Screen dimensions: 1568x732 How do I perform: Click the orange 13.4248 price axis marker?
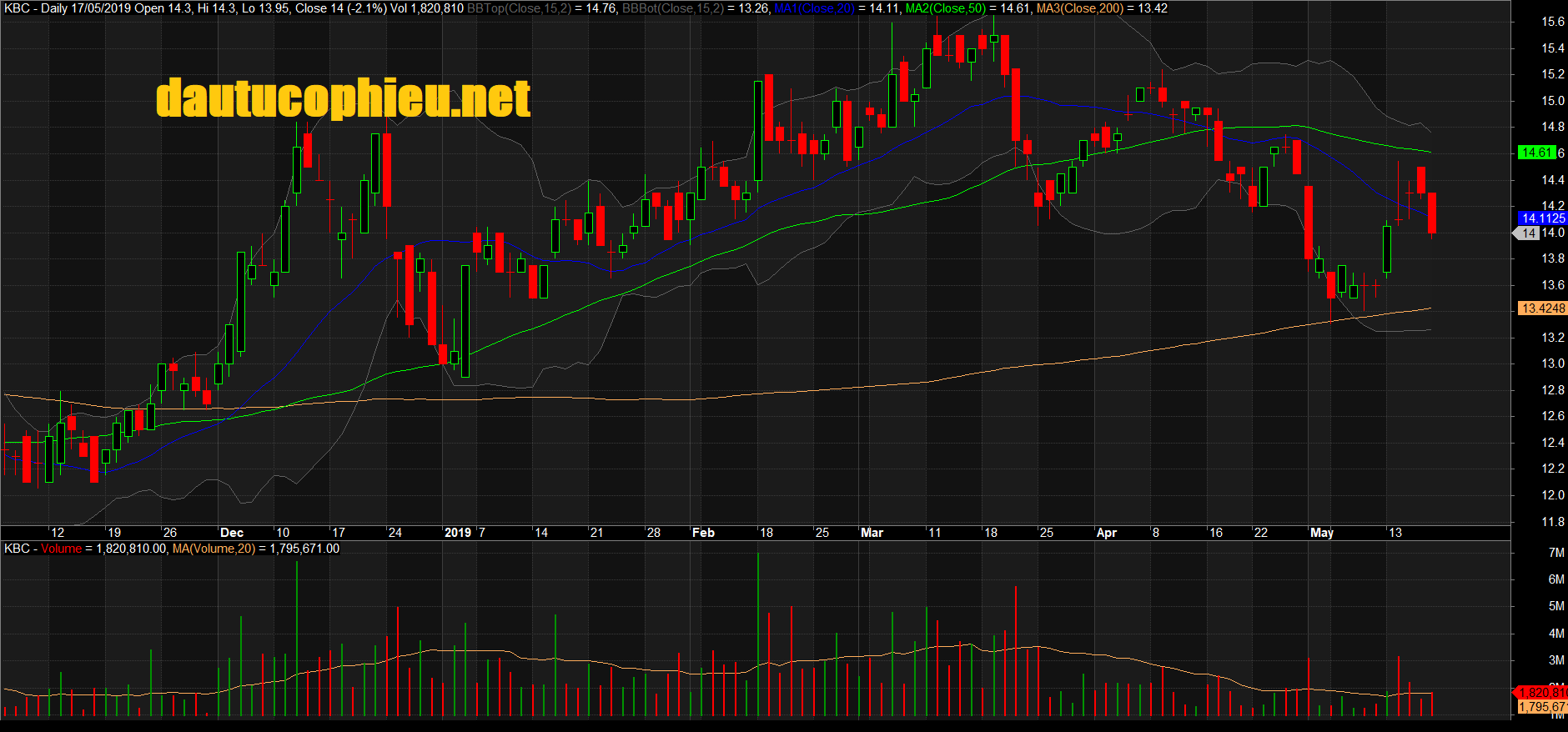[1542, 308]
